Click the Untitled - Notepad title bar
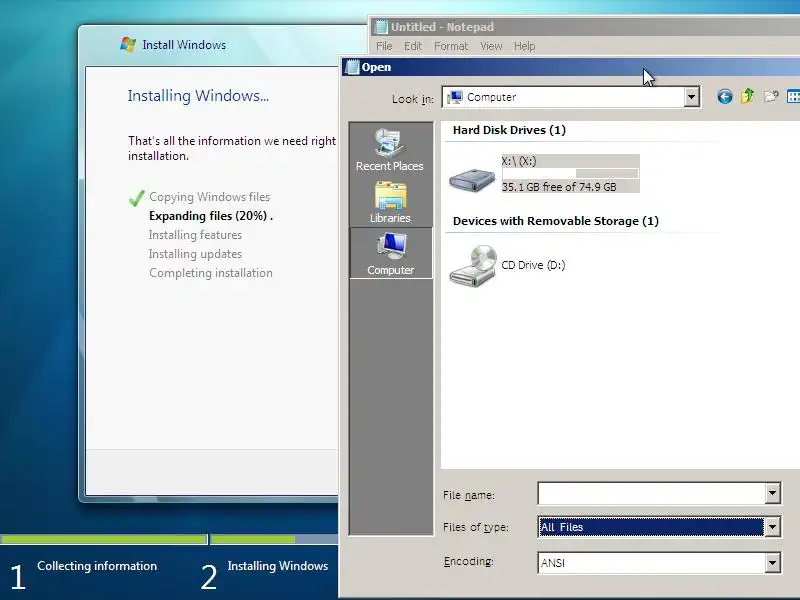800x600 pixels. (584, 27)
